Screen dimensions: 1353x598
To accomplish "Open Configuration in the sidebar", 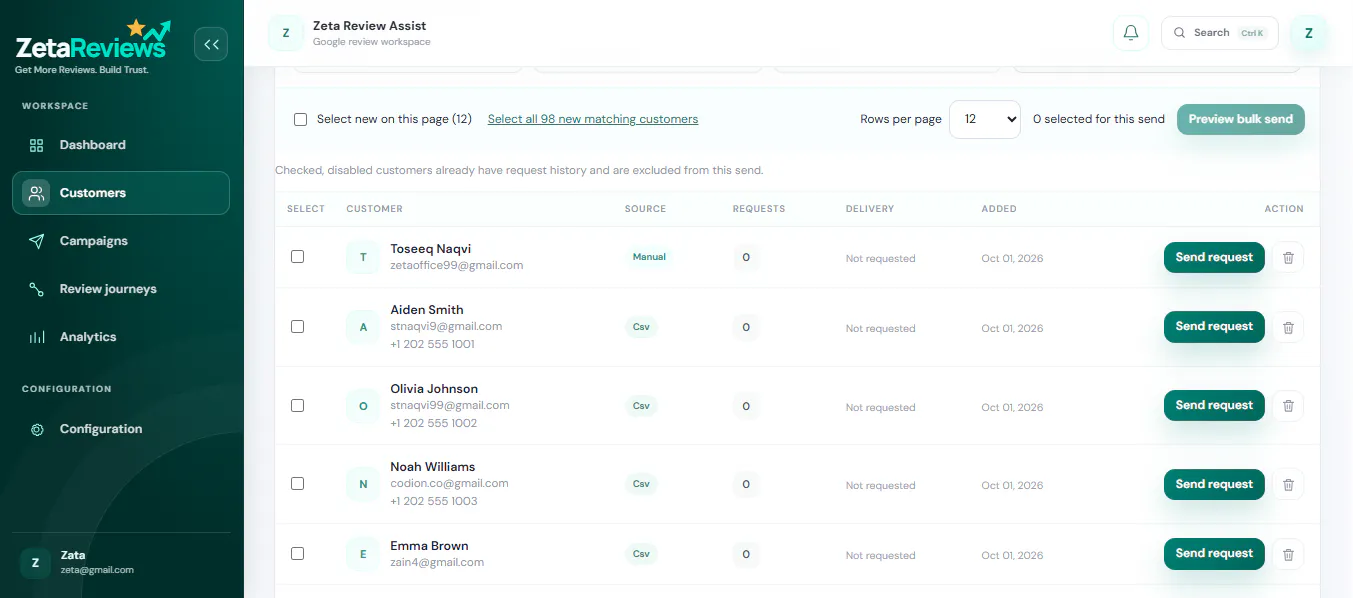I will click(121, 429).
